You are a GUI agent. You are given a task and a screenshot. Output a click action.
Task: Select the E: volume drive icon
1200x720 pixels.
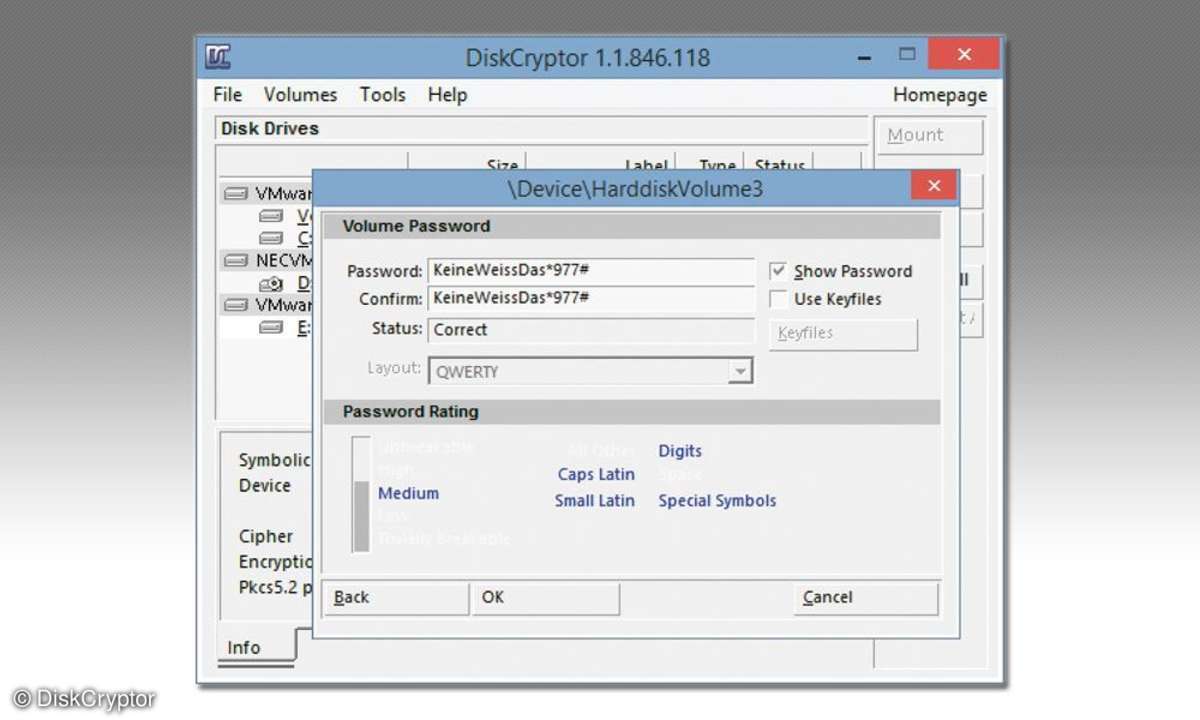coord(271,328)
